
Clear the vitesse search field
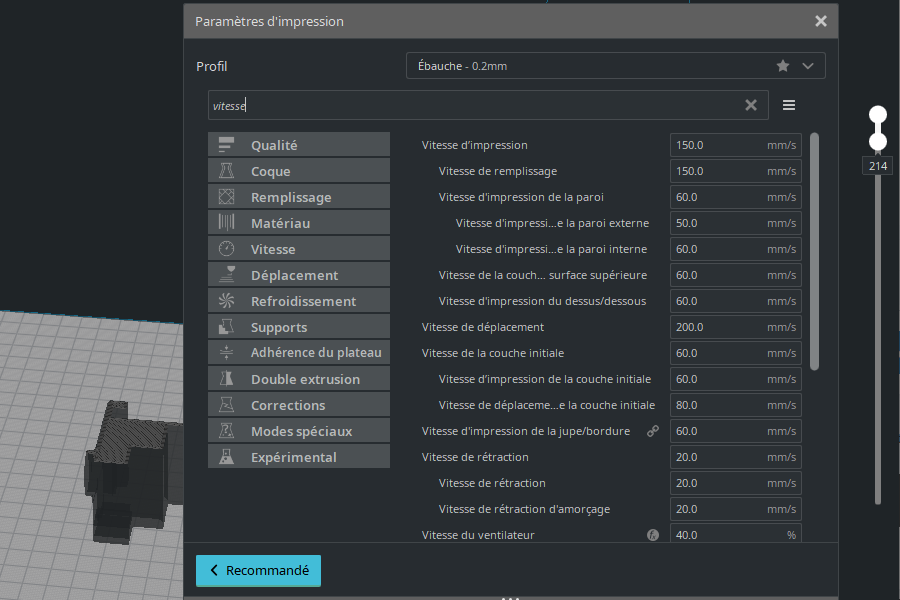pyautogui.click(x=751, y=105)
